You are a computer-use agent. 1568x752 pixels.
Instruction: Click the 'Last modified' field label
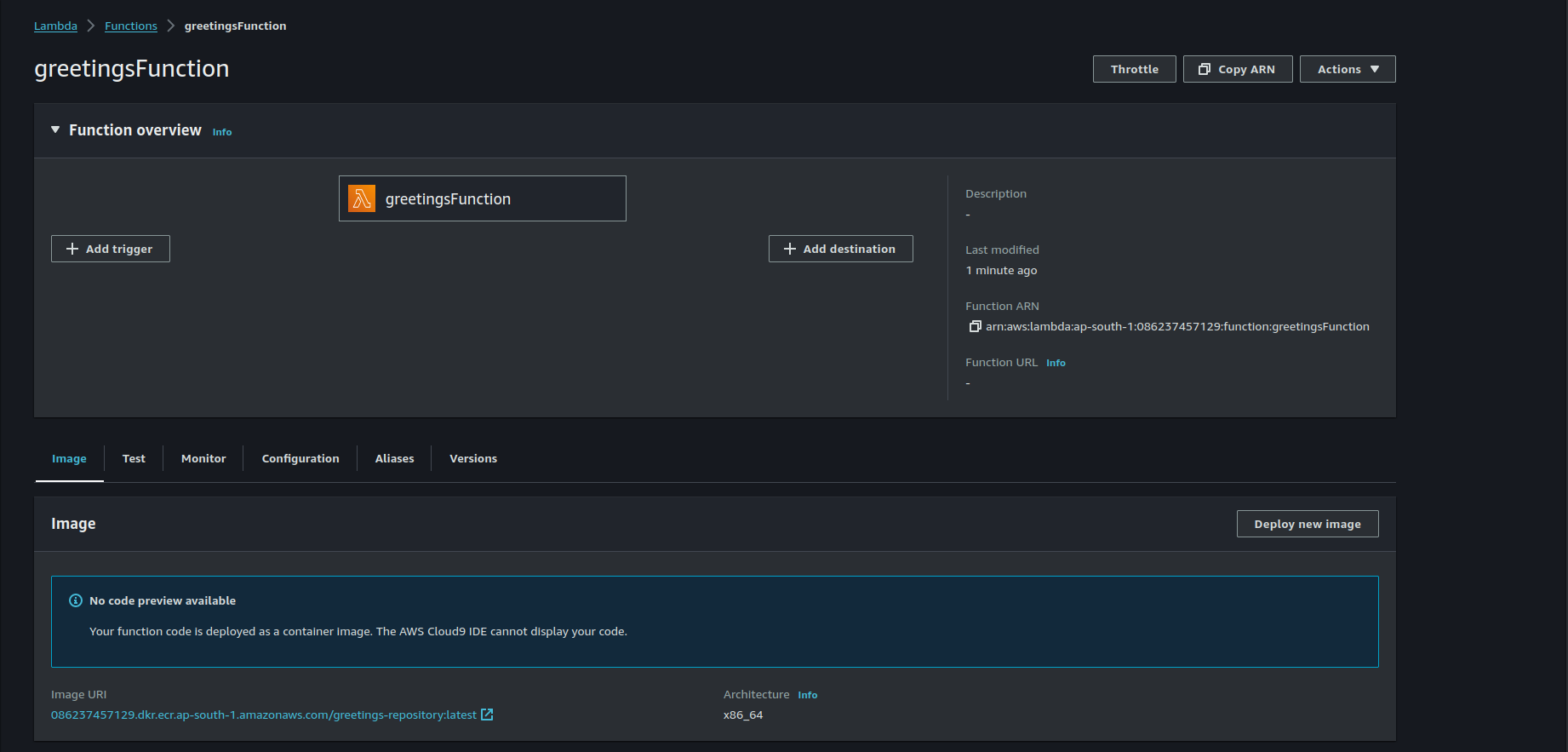1002,250
